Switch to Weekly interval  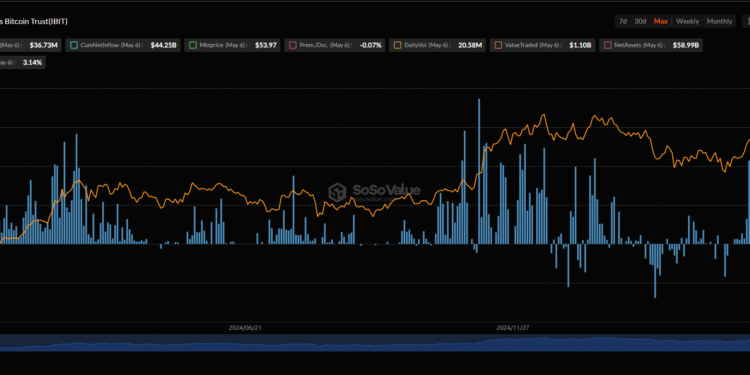pyautogui.click(x=687, y=21)
